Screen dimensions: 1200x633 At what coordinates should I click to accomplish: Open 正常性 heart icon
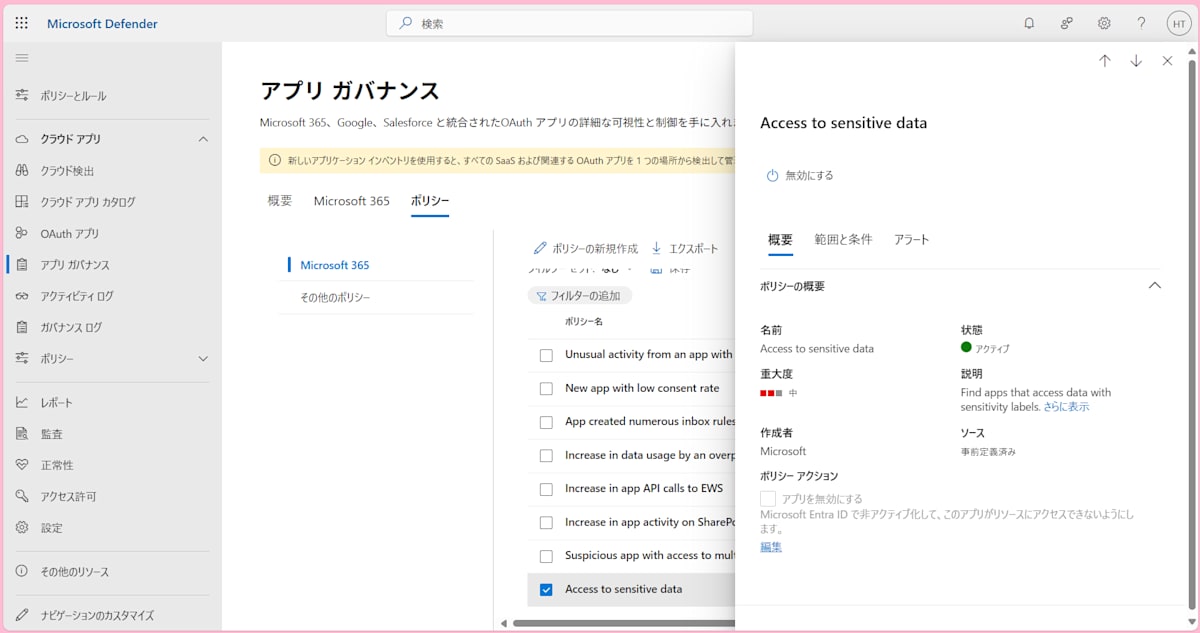click(x=22, y=465)
